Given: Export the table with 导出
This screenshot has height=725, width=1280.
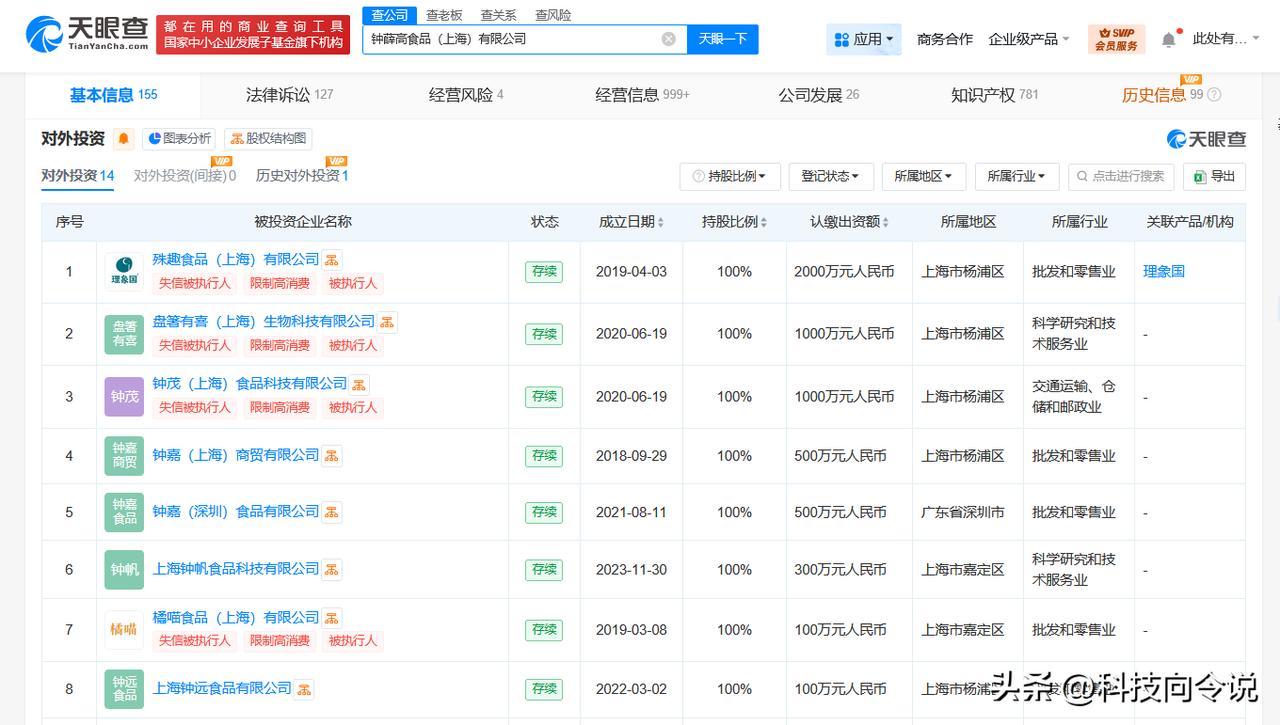Looking at the screenshot, I should tap(1215, 176).
